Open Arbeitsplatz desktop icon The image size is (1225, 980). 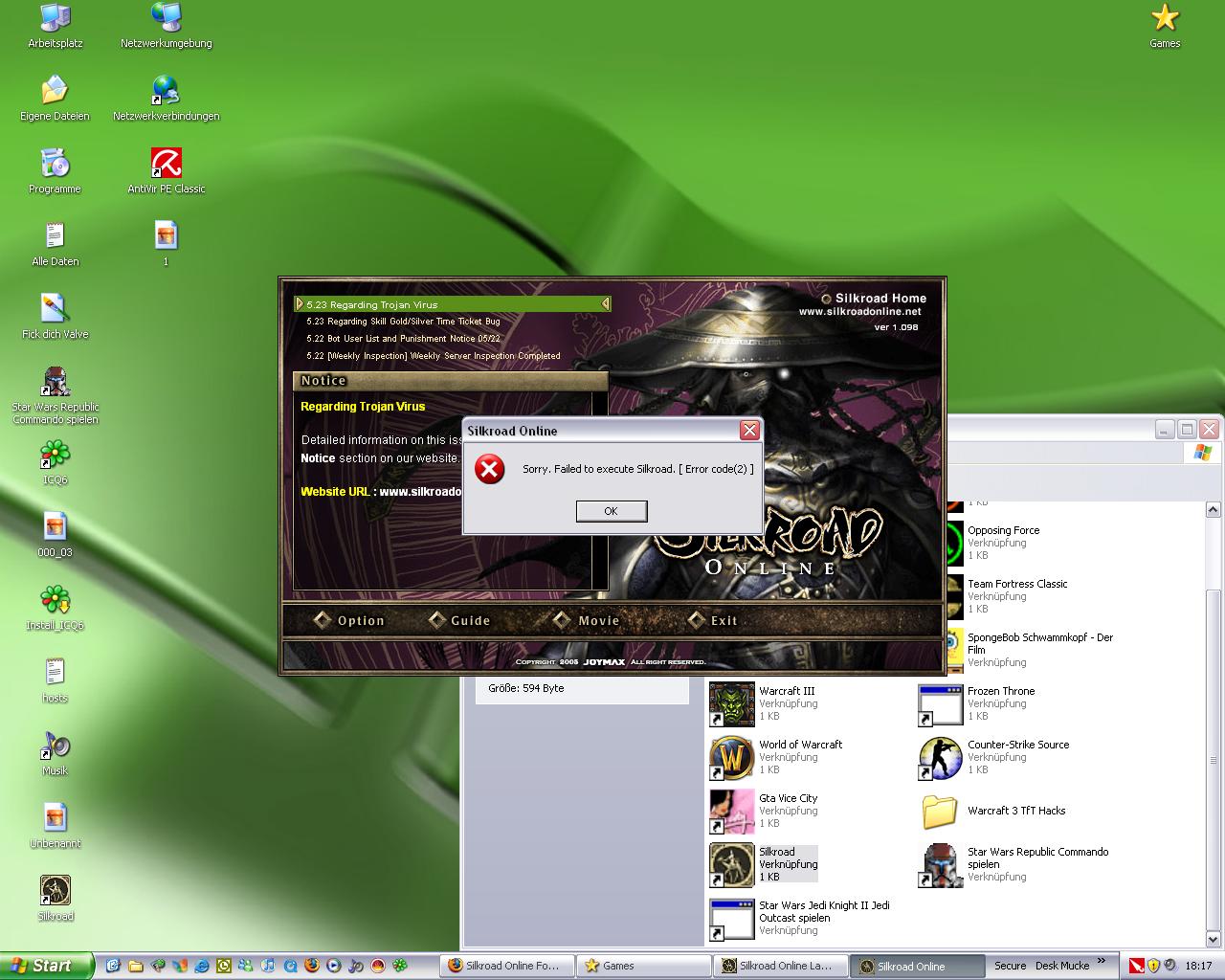(x=55, y=18)
